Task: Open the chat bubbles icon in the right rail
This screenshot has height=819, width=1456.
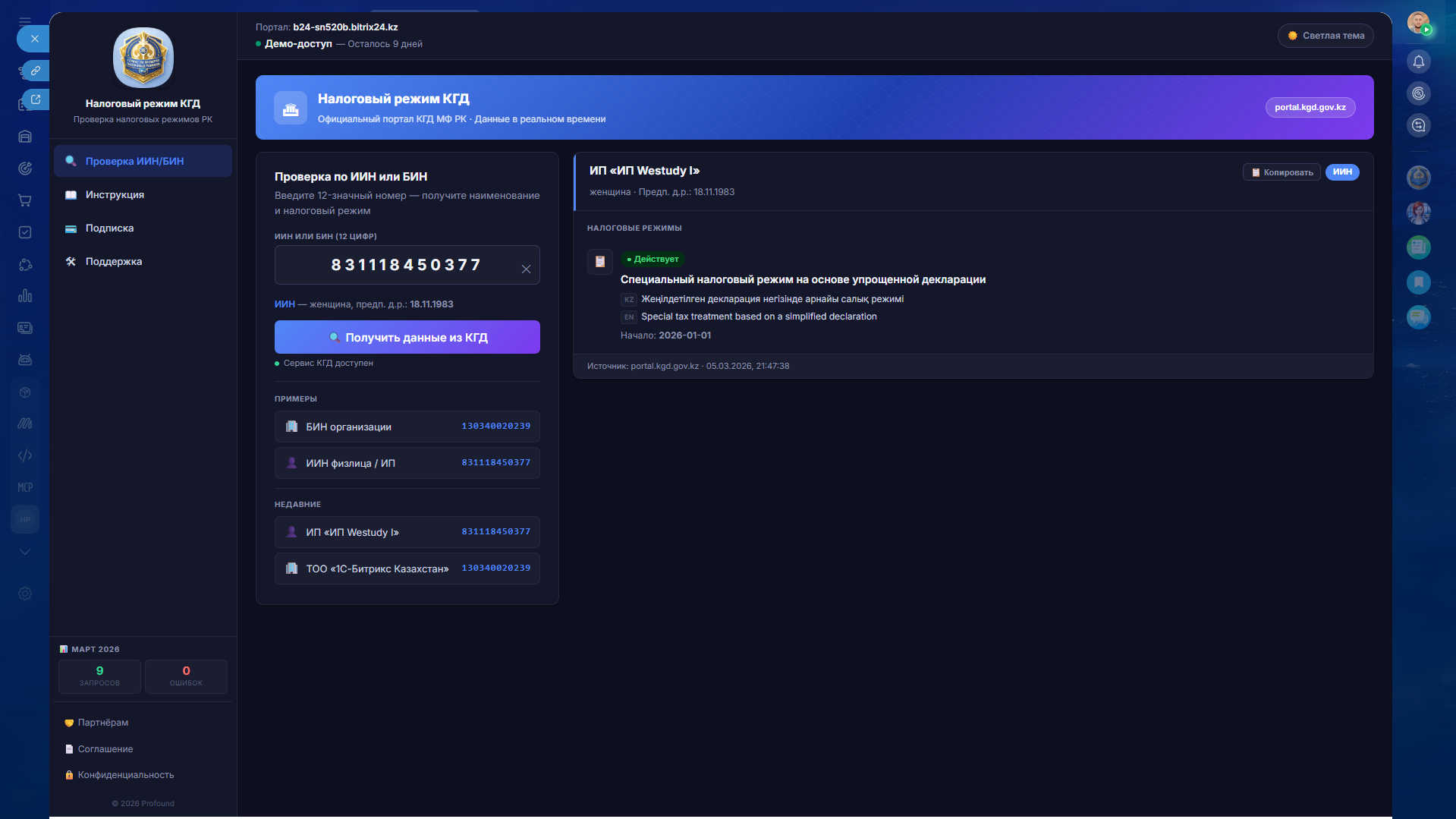Action: click(1419, 317)
